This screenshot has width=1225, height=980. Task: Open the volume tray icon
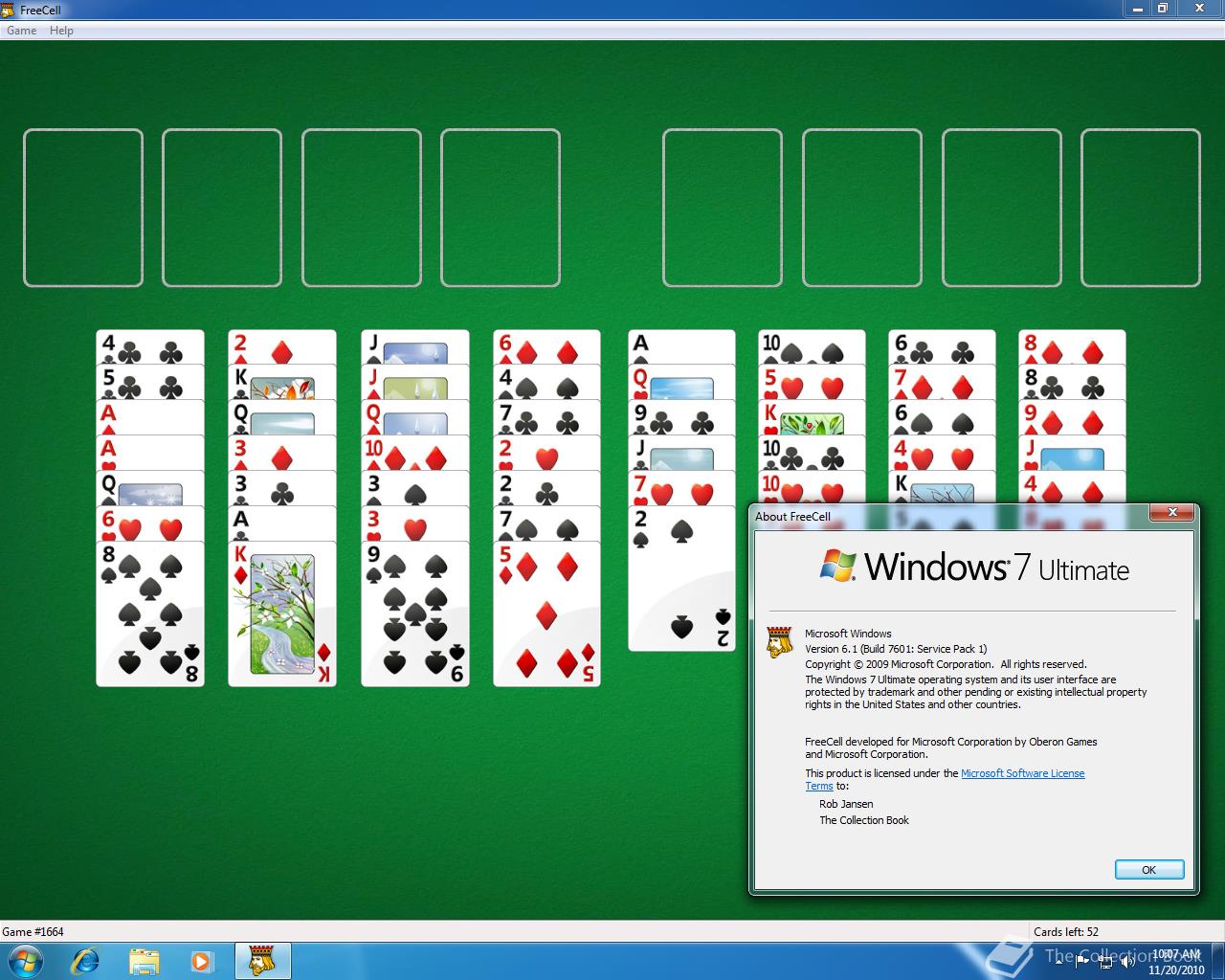click(x=1127, y=961)
